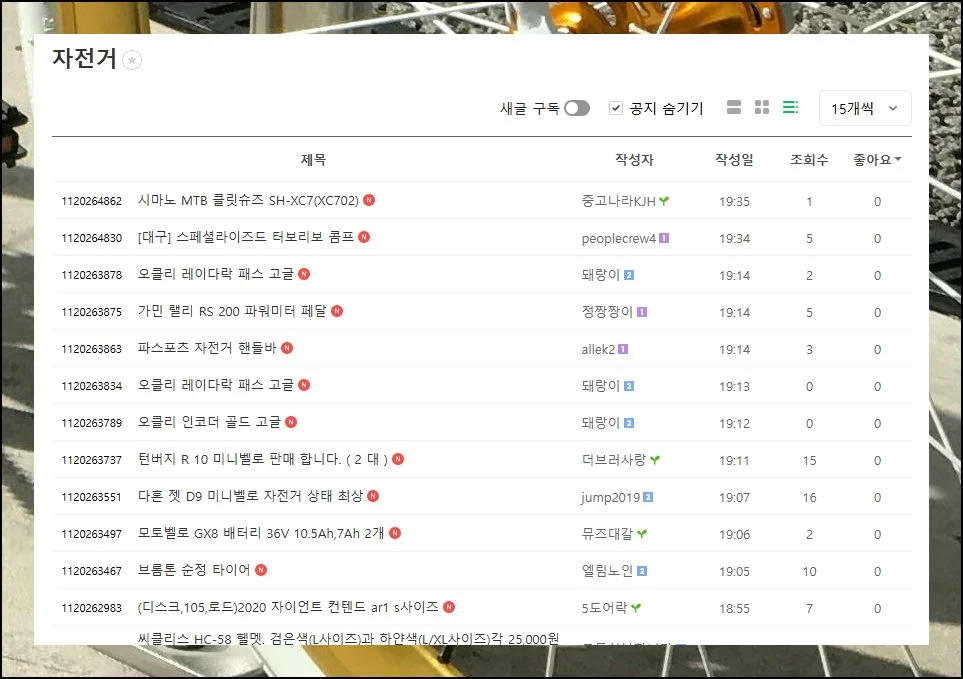Expand the 좋아요 sort dropdown arrow
This screenshot has width=963, height=679.
coord(897,160)
